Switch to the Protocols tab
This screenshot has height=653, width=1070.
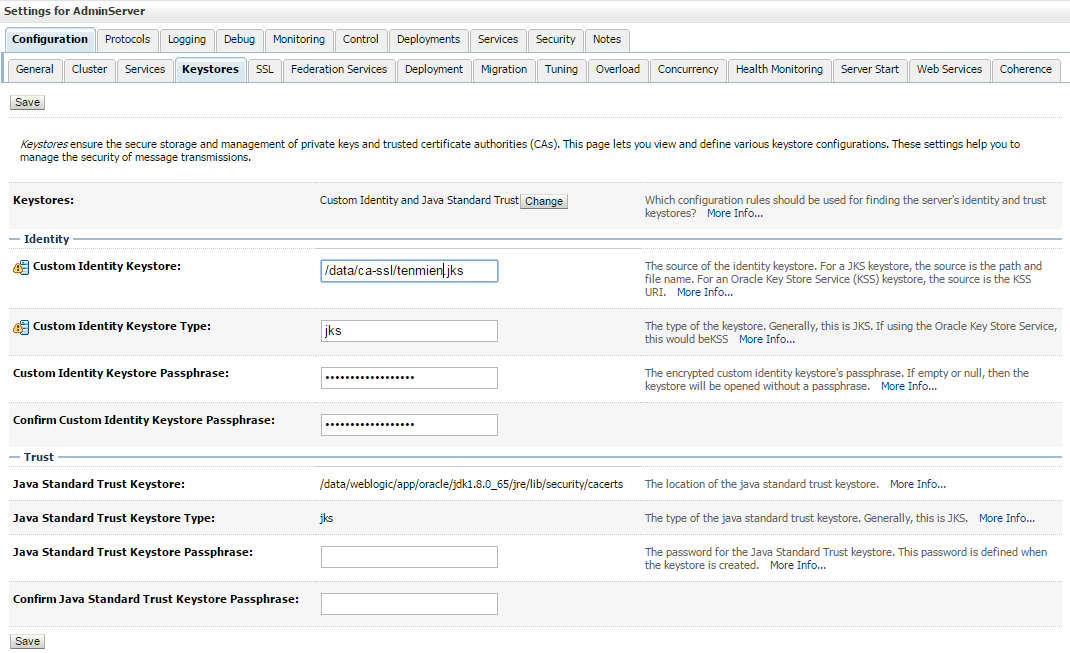pos(128,40)
